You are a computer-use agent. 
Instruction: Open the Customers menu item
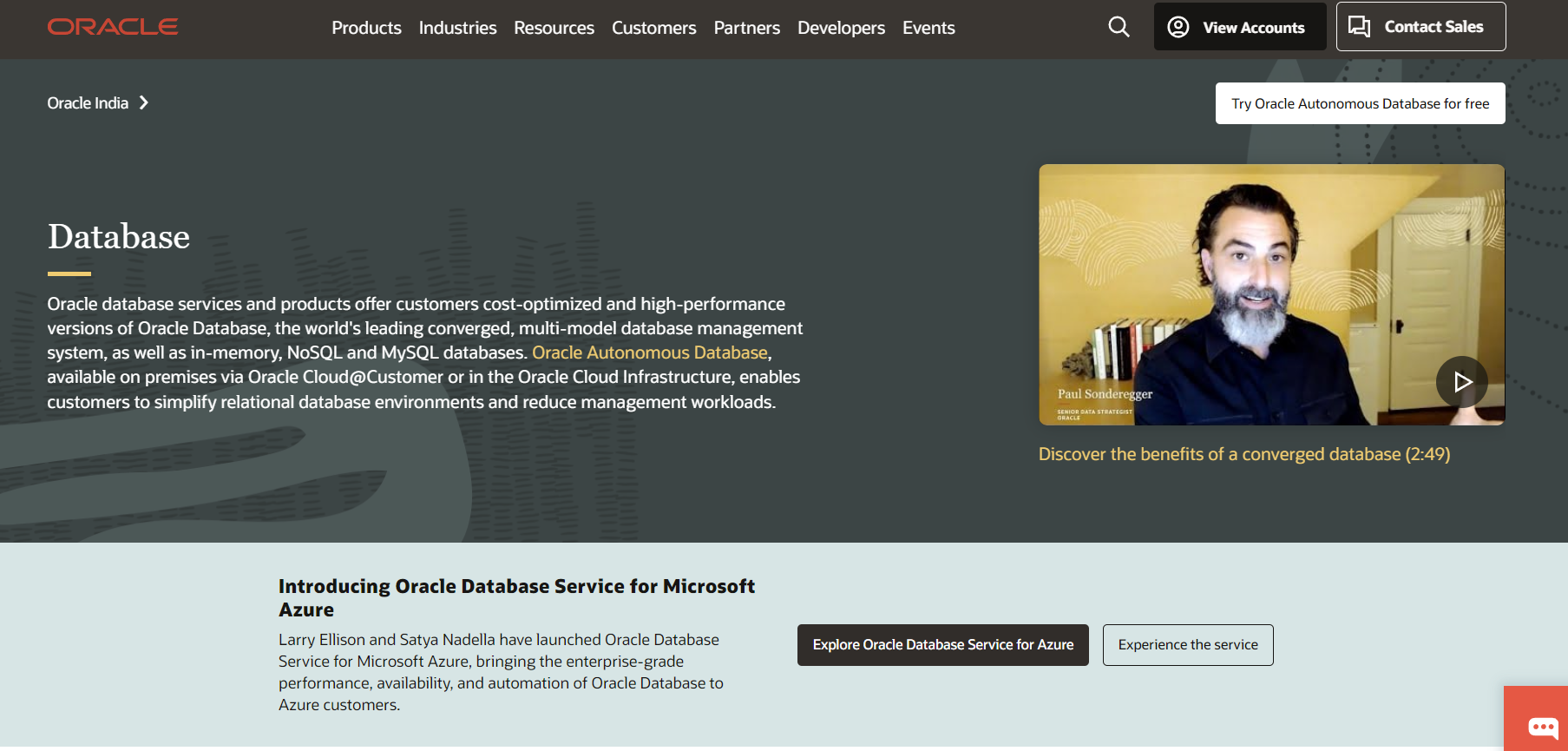tap(653, 28)
